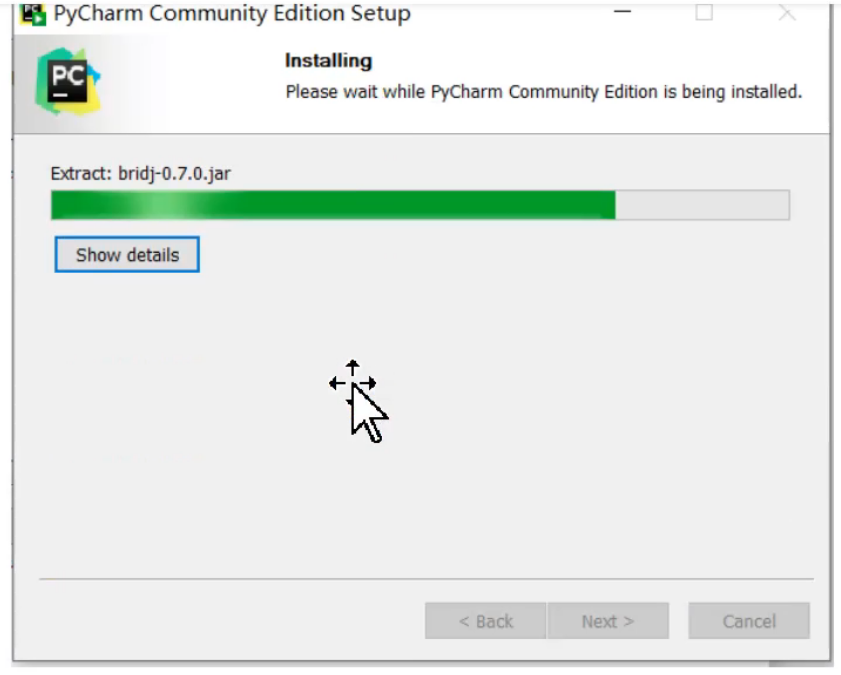Click the grayed-out Back button
Viewport: 841px width, 675px height.
point(485,621)
